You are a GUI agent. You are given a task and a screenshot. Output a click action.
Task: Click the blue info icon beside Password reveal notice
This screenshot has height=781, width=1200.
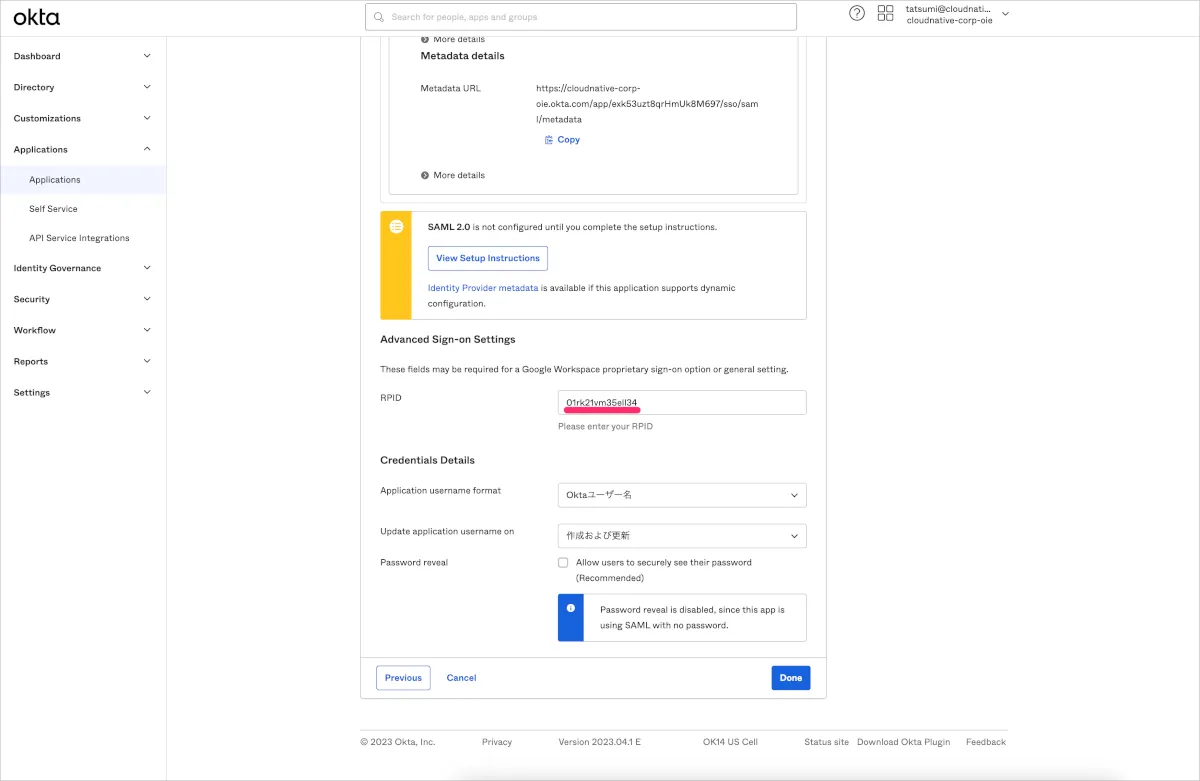(571, 608)
